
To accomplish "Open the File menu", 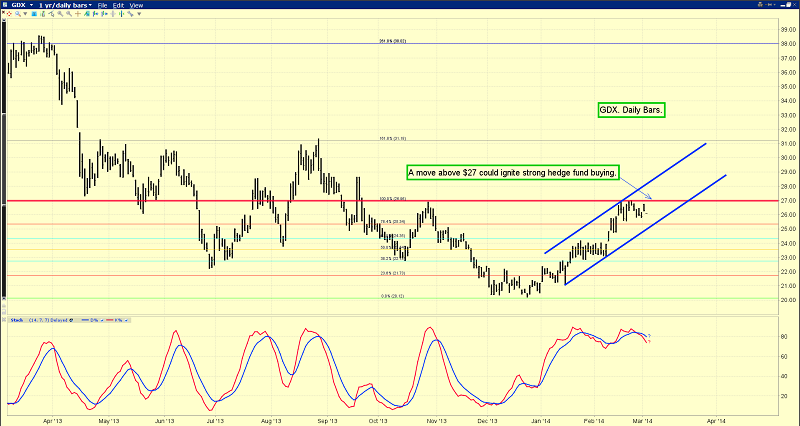I will (x=102, y=5).
